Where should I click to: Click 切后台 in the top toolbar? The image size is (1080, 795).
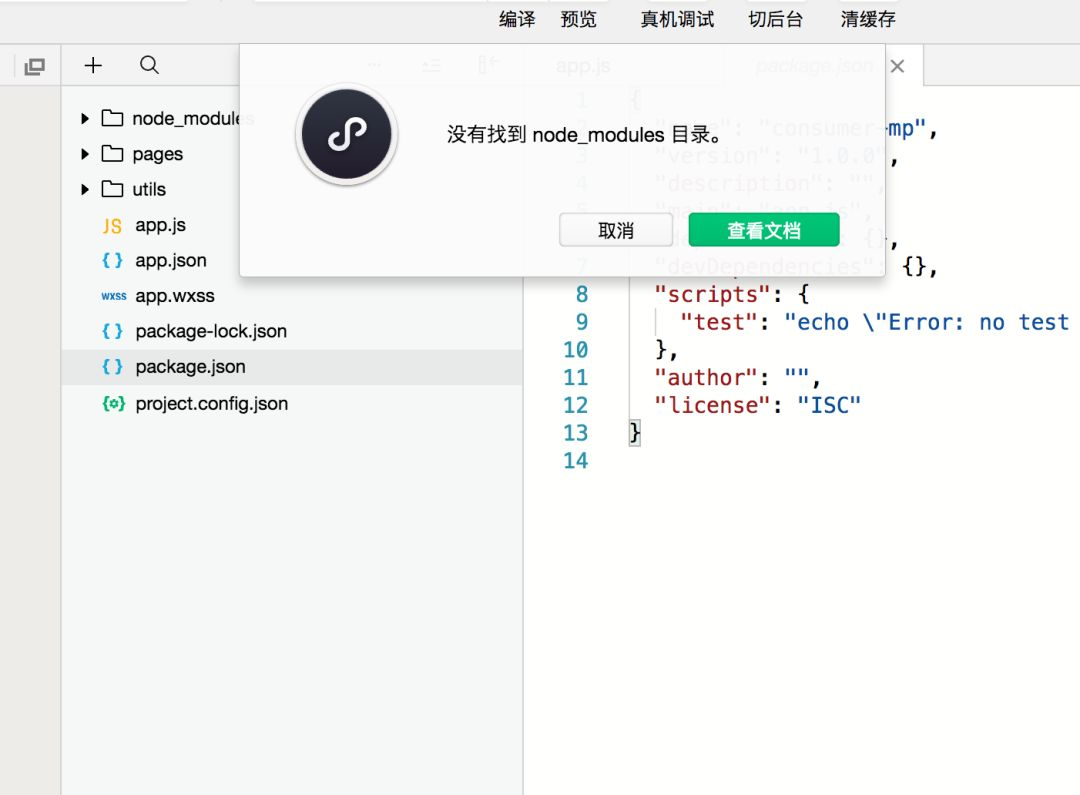776,19
